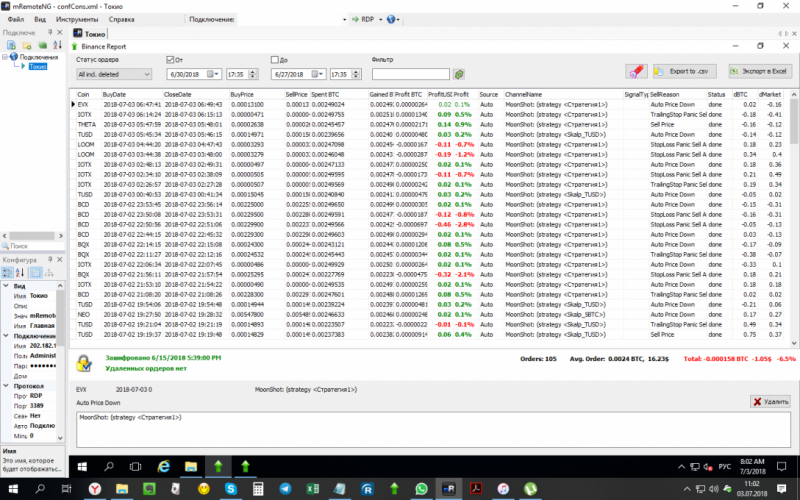Viewport: 800px width, 500px height.
Task: Open the Yandex browser from taskbar
Action: pyautogui.click(x=95, y=490)
